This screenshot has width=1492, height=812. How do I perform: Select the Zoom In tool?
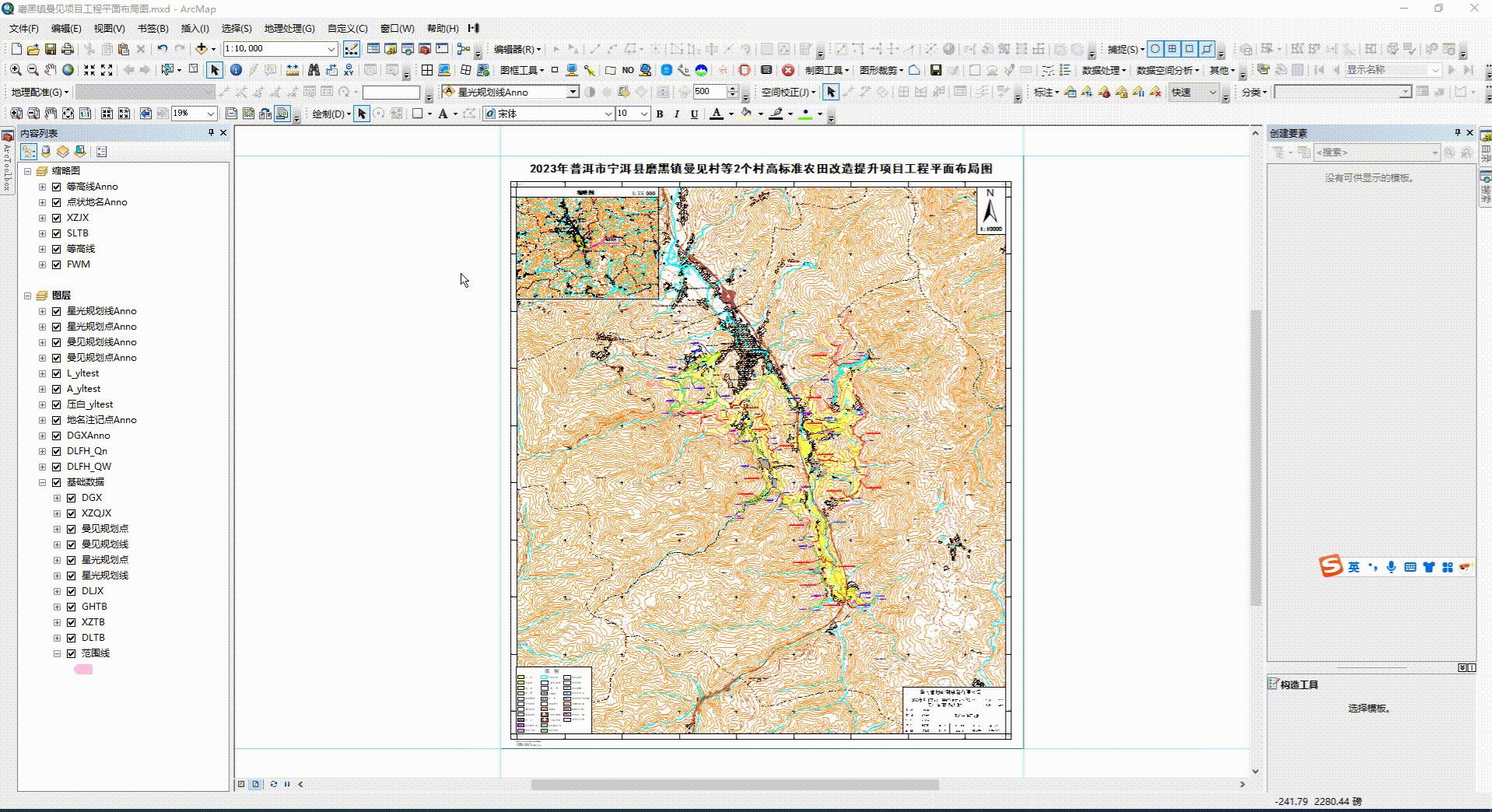[16, 69]
